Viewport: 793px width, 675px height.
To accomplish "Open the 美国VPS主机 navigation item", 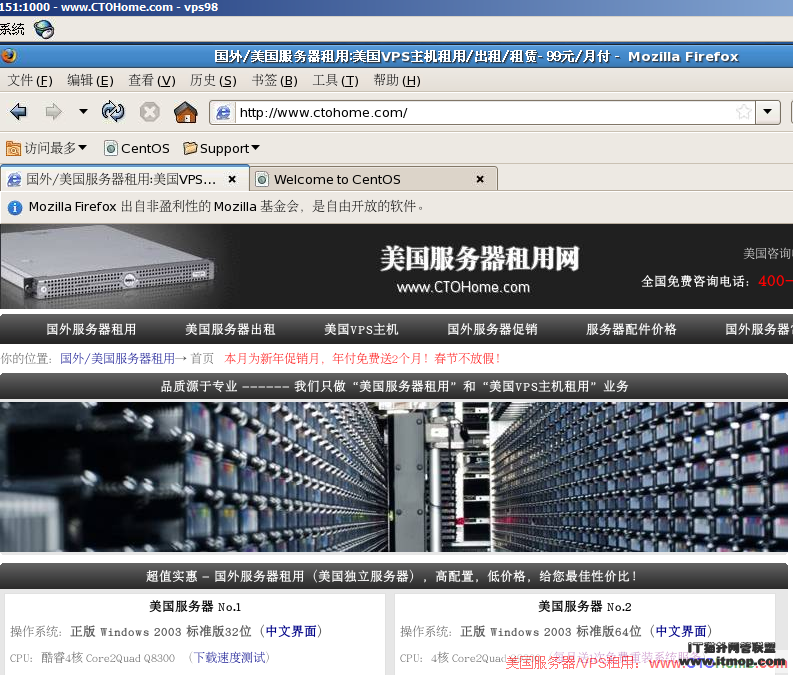I will click(361, 329).
